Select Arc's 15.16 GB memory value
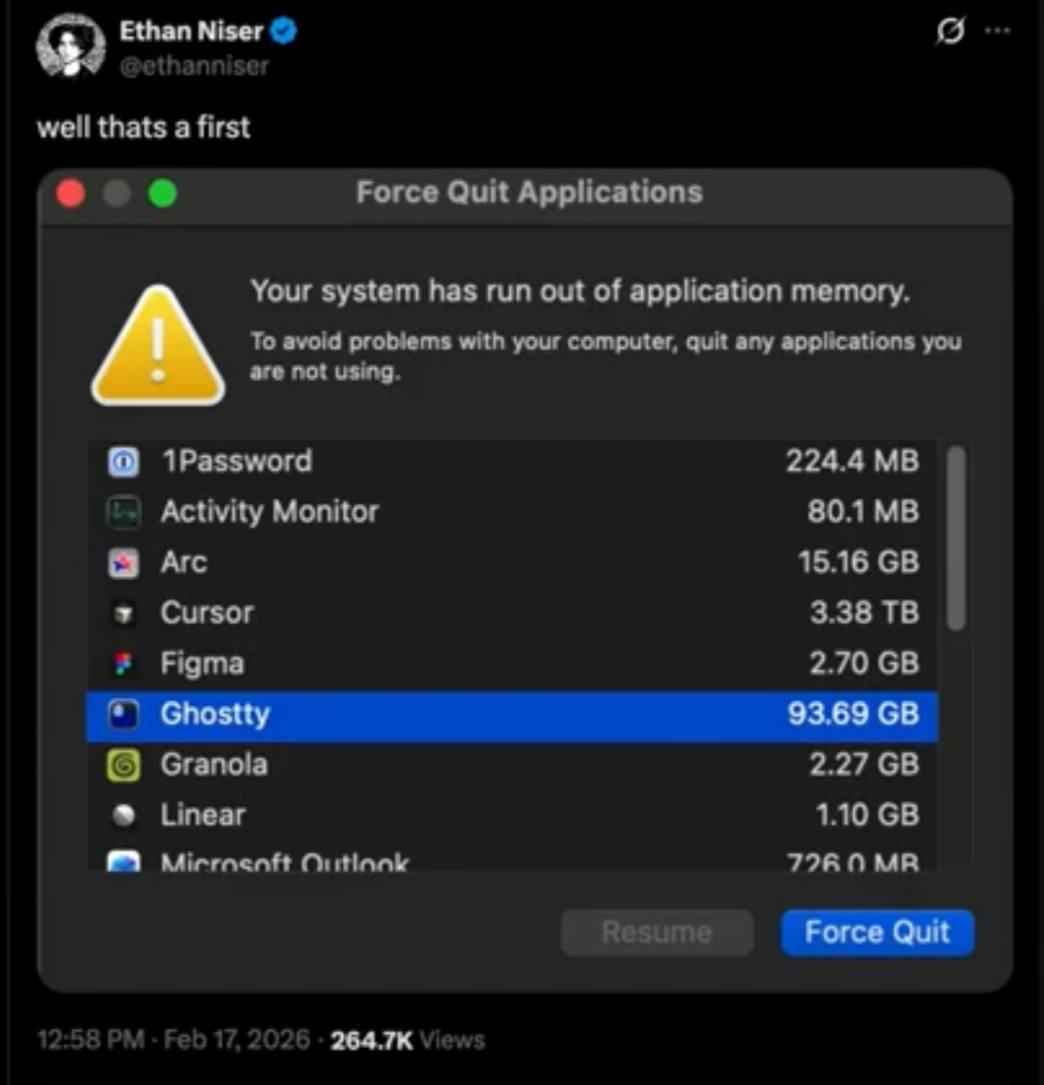The image size is (1044, 1085). (857, 562)
